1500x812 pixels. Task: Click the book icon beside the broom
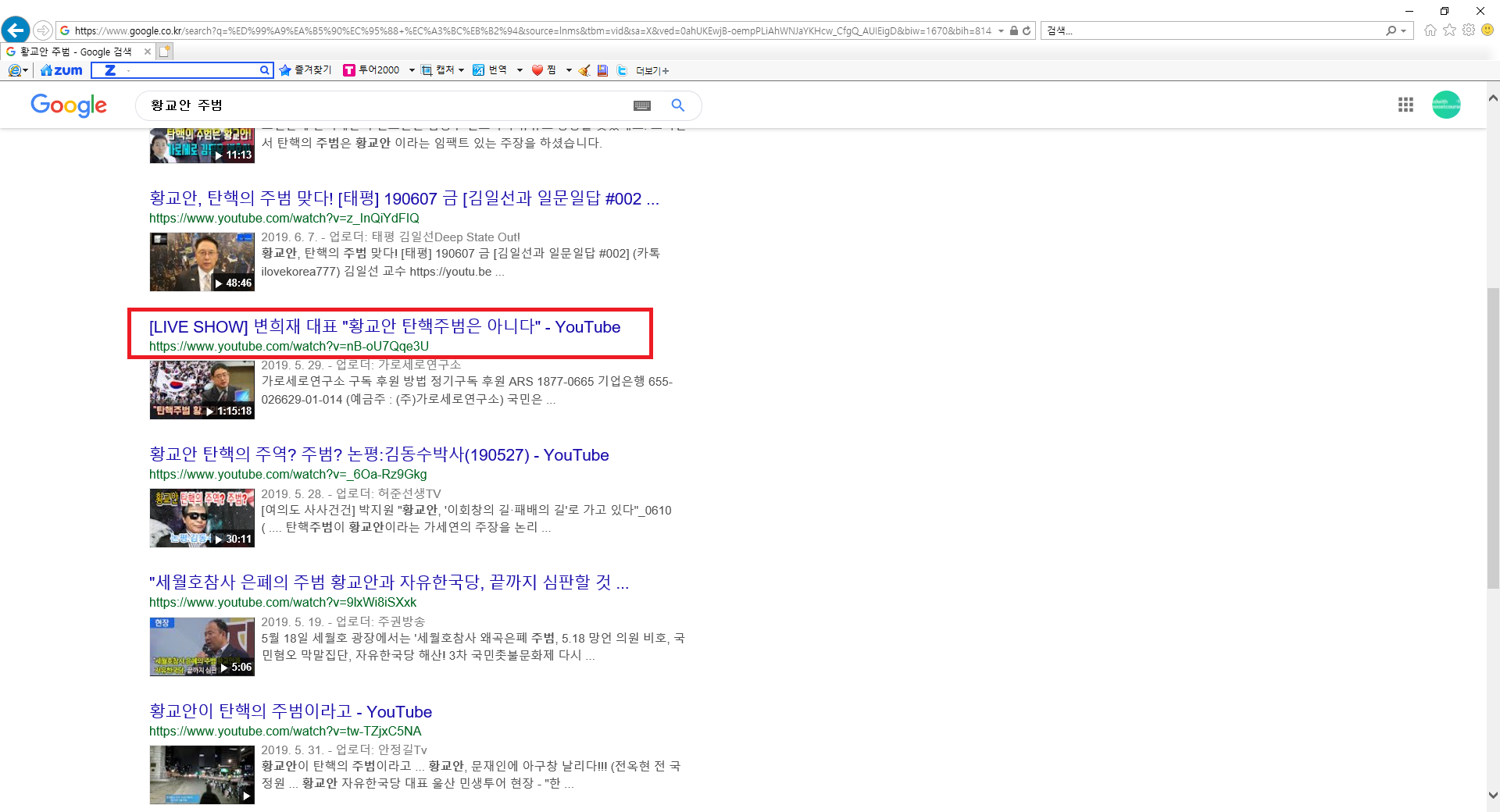[602, 70]
